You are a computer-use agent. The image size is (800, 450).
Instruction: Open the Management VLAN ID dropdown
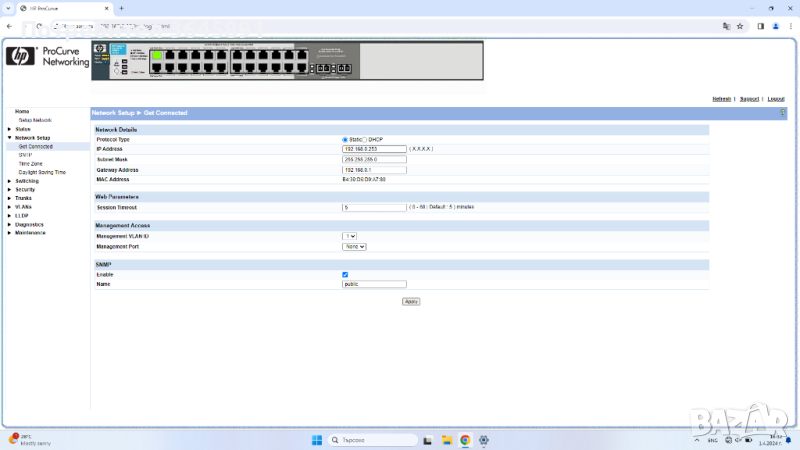tap(349, 236)
